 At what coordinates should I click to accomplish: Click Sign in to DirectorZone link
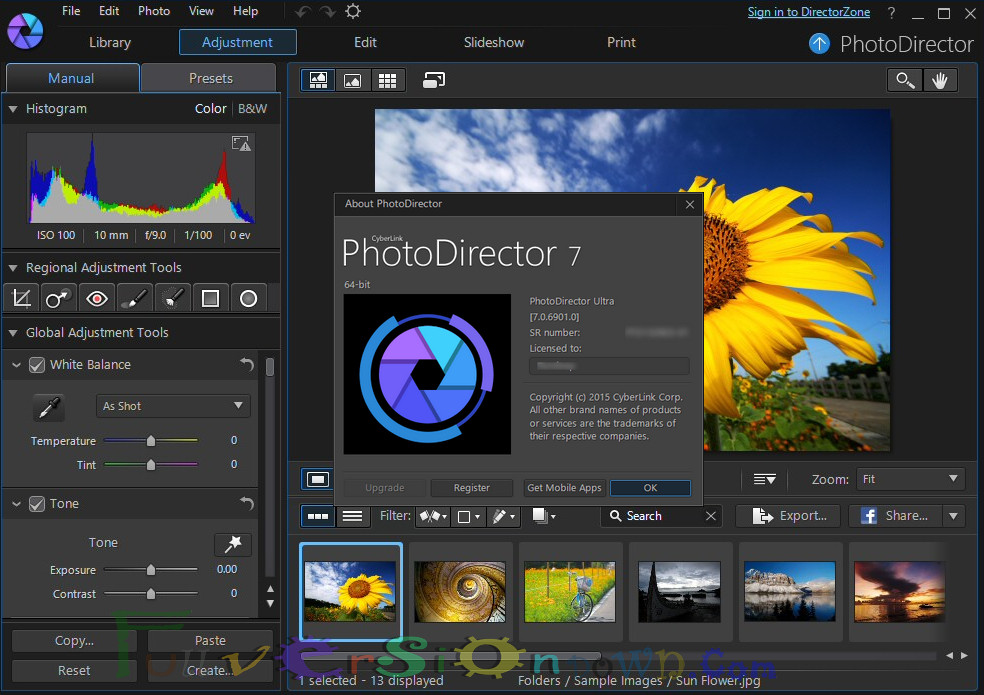[x=808, y=12]
